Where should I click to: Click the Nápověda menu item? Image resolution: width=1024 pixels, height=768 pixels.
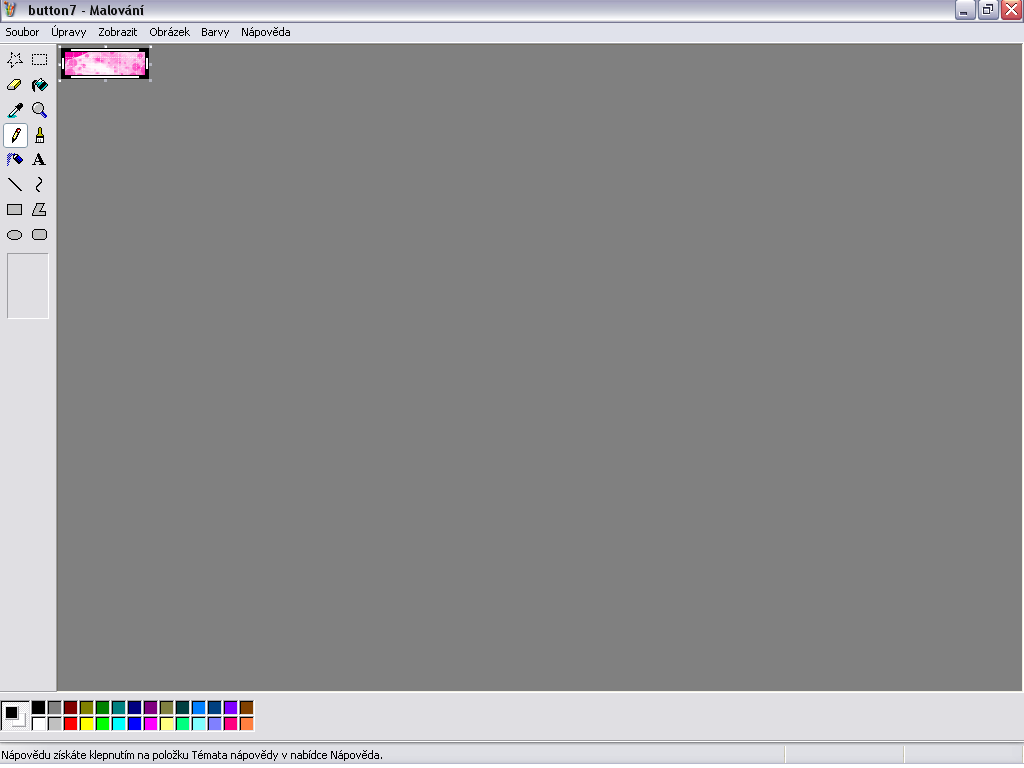pos(266,32)
